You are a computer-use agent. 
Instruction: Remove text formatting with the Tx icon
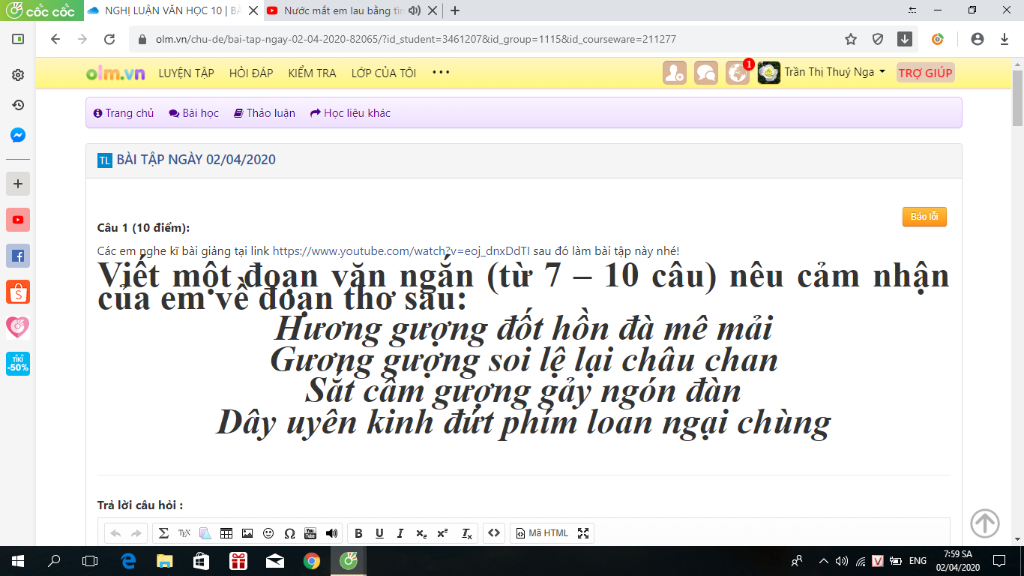click(x=466, y=534)
